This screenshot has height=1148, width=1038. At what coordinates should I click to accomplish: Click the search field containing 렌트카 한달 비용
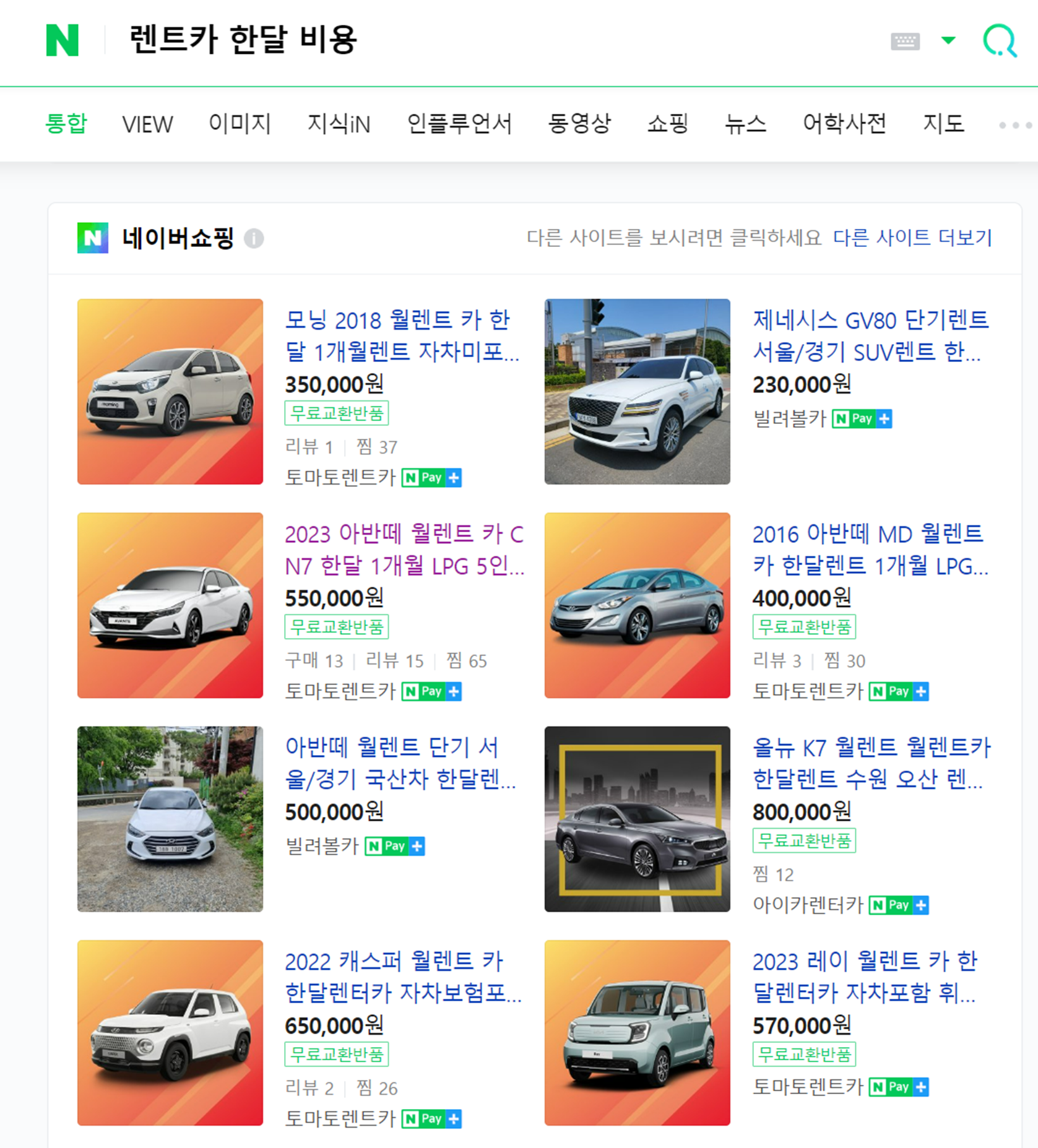click(495, 40)
